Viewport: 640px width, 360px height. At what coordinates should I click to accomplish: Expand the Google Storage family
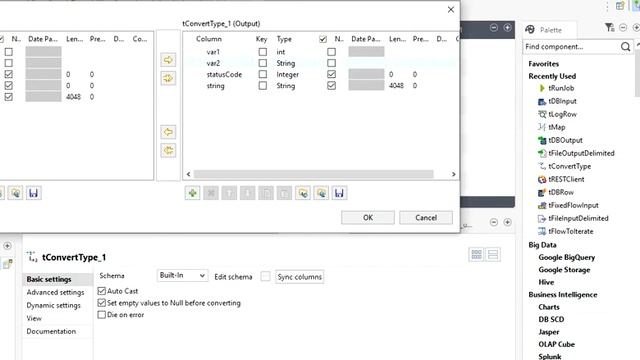coord(564,270)
